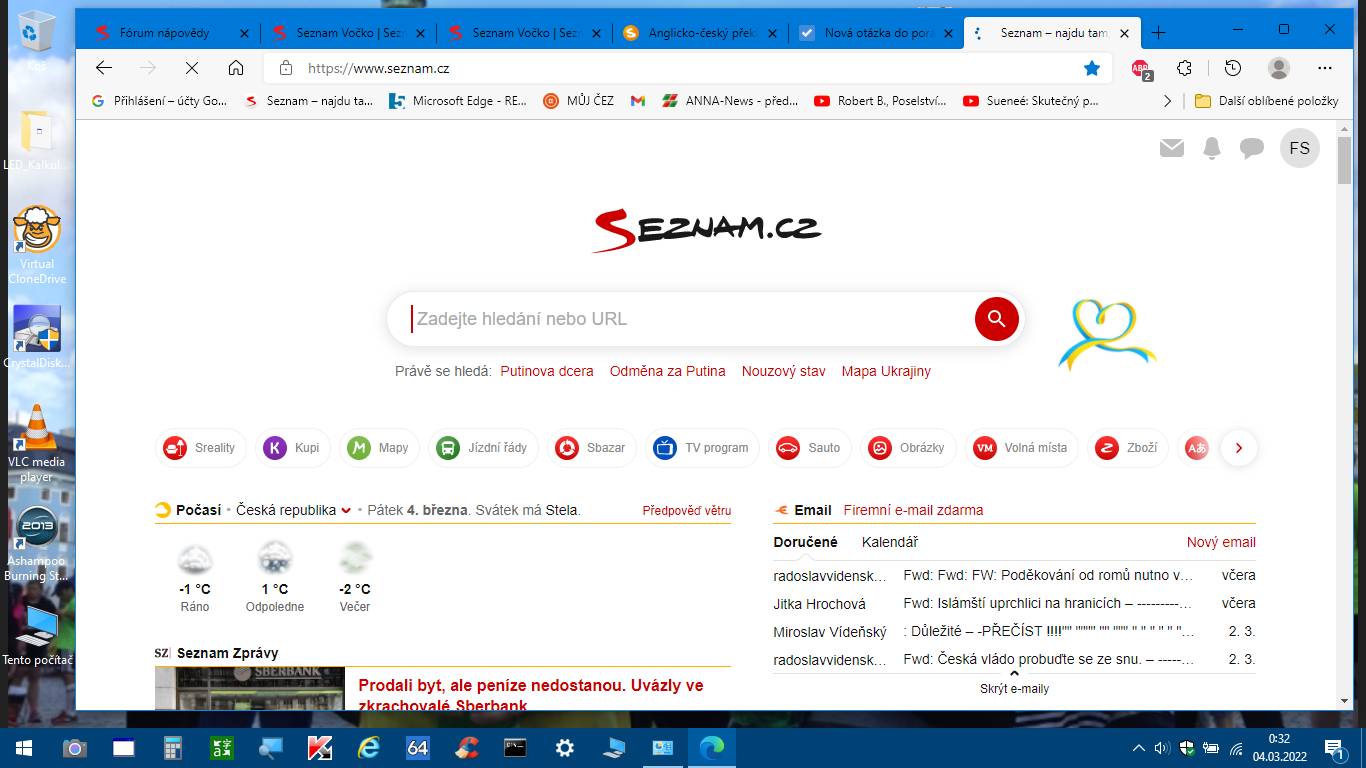This screenshot has height=768, width=1366.
Task: Open MŮJ ČEZ bookmark
Action: pos(579,101)
